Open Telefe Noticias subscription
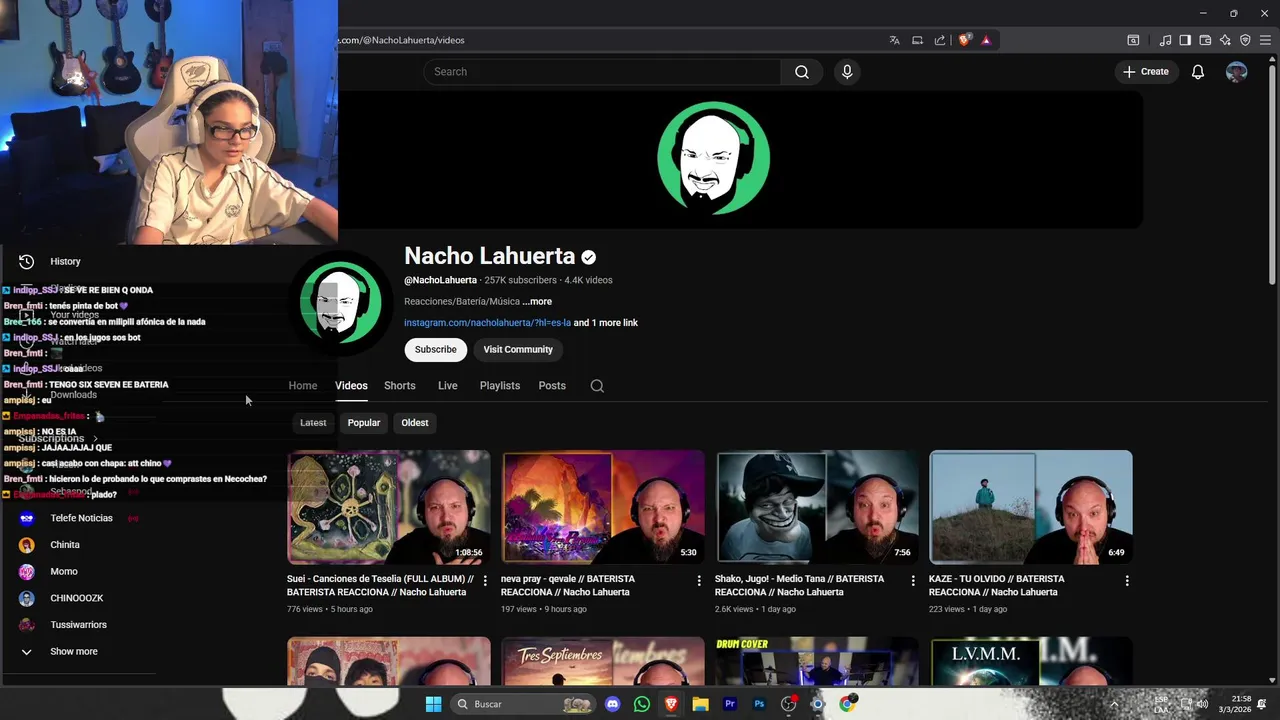The height and width of the screenshot is (720, 1280). 81,518
